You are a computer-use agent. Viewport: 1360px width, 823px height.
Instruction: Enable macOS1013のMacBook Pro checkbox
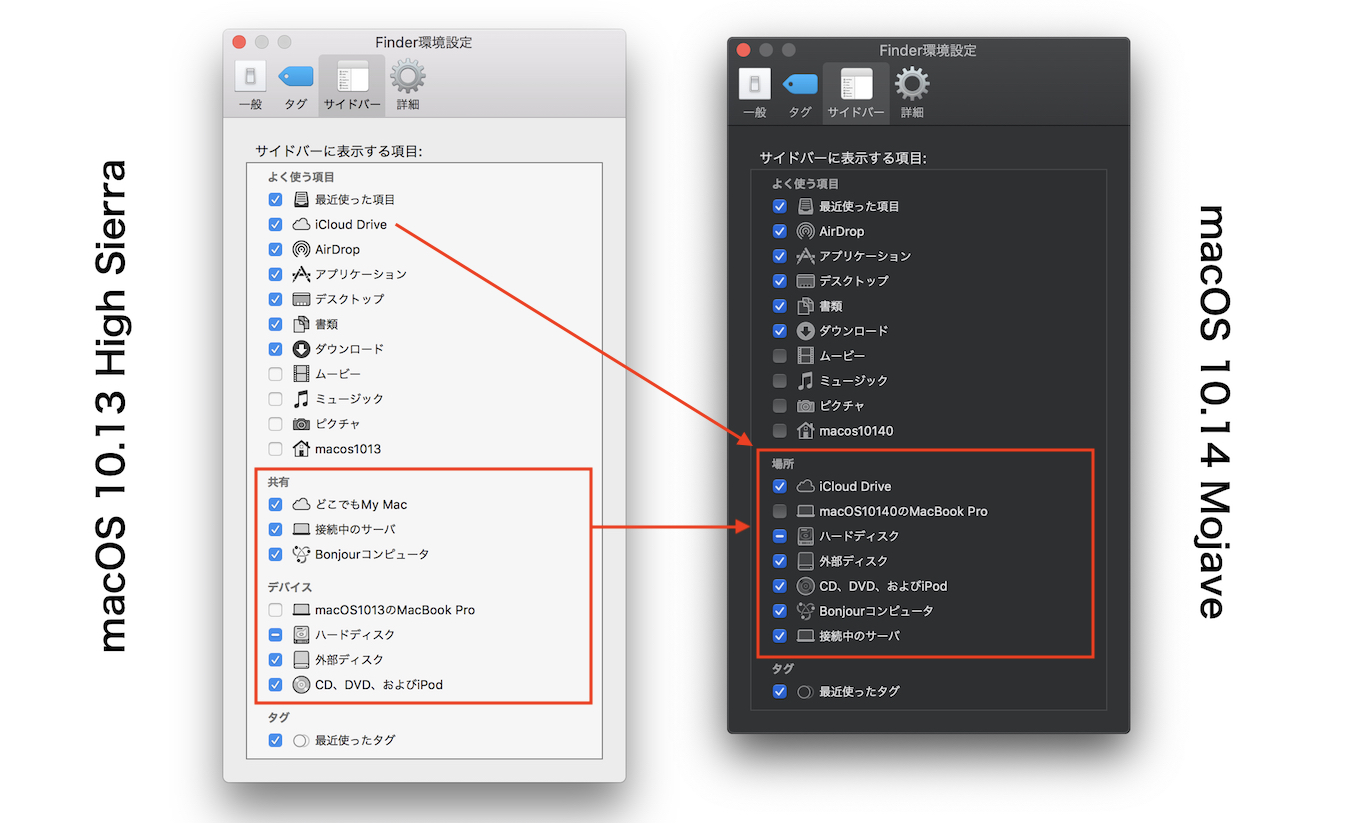pos(275,609)
